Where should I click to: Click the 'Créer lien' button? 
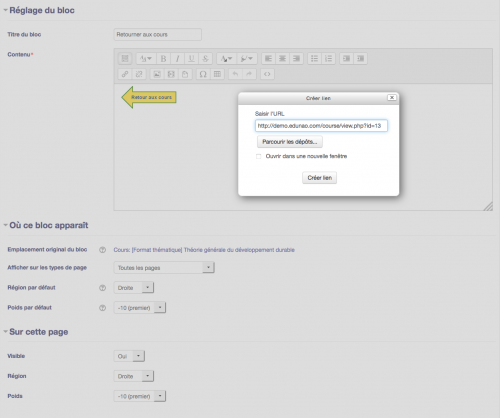(319, 178)
